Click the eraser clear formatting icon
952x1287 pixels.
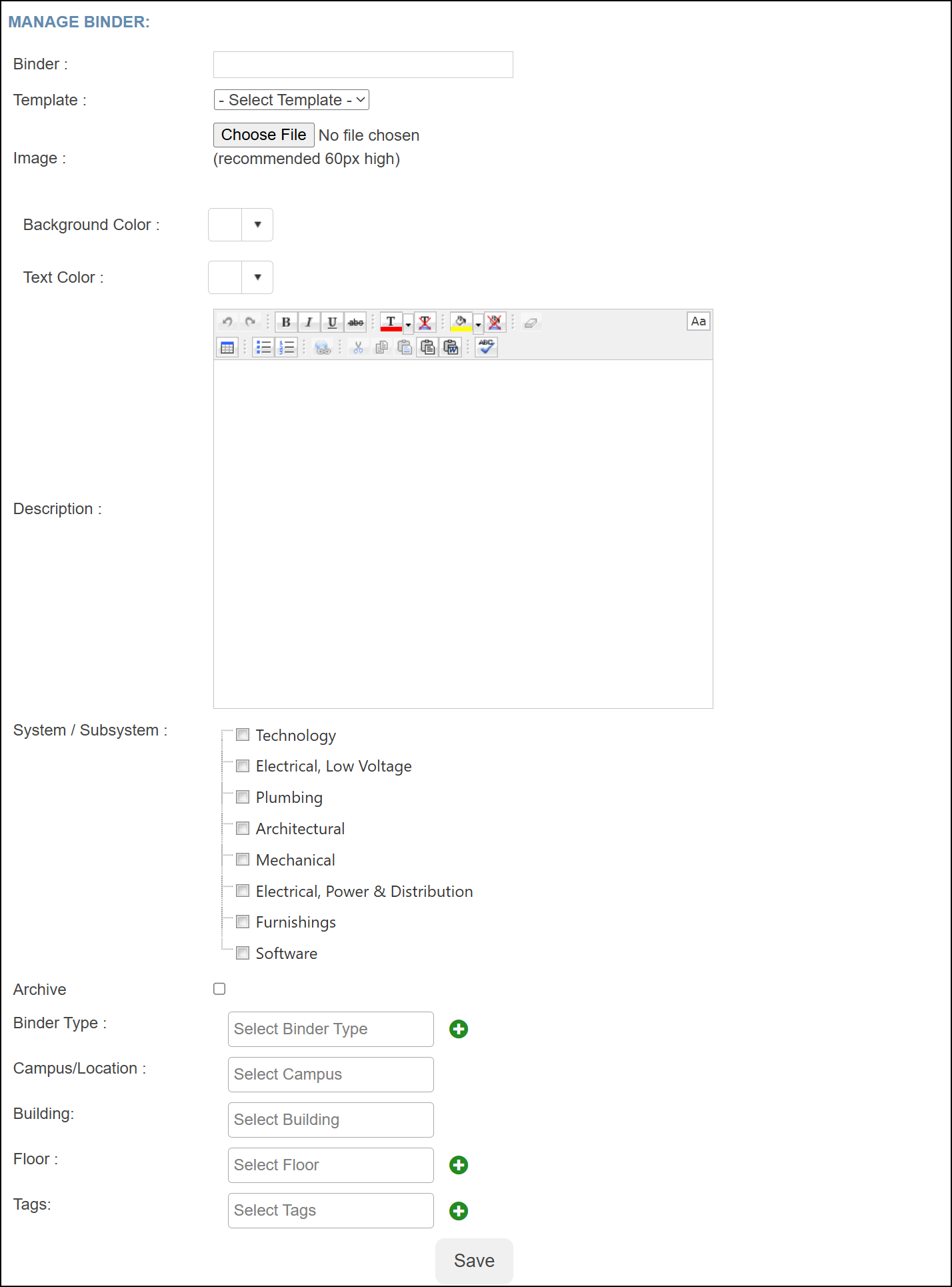pyautogui.click(x=531, y=322)
